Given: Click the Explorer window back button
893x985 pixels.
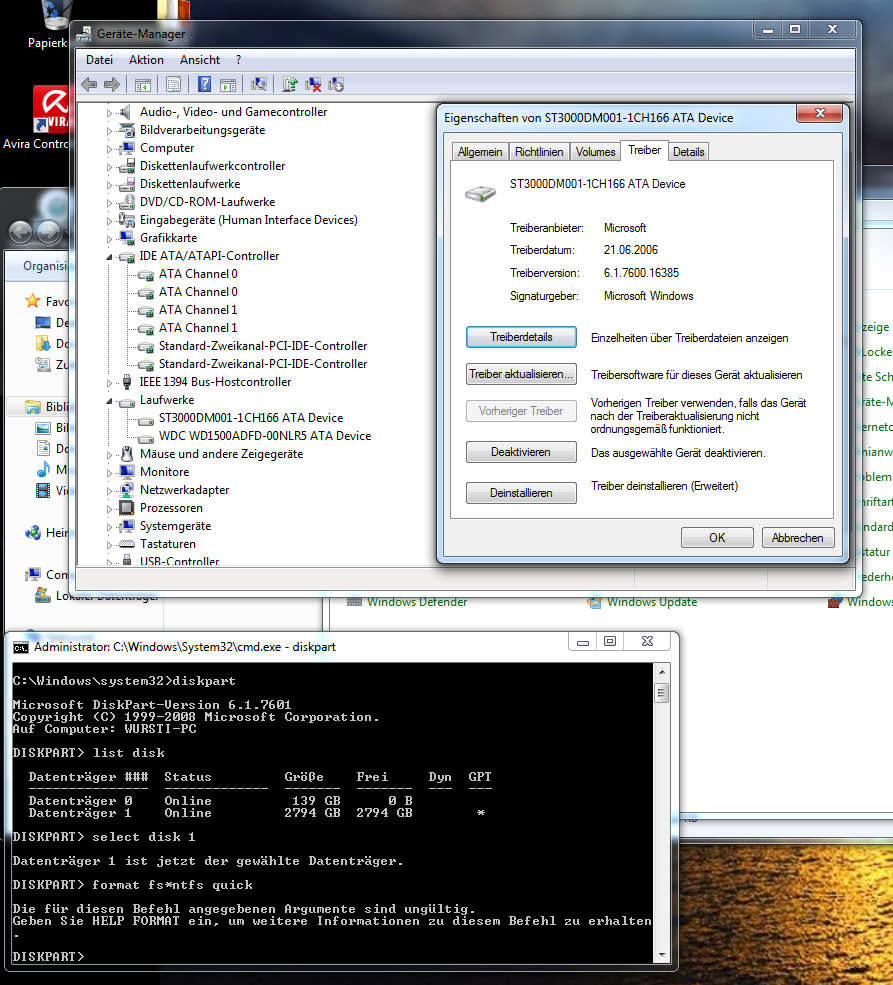Looking at the screenshot, I should 21,232.
